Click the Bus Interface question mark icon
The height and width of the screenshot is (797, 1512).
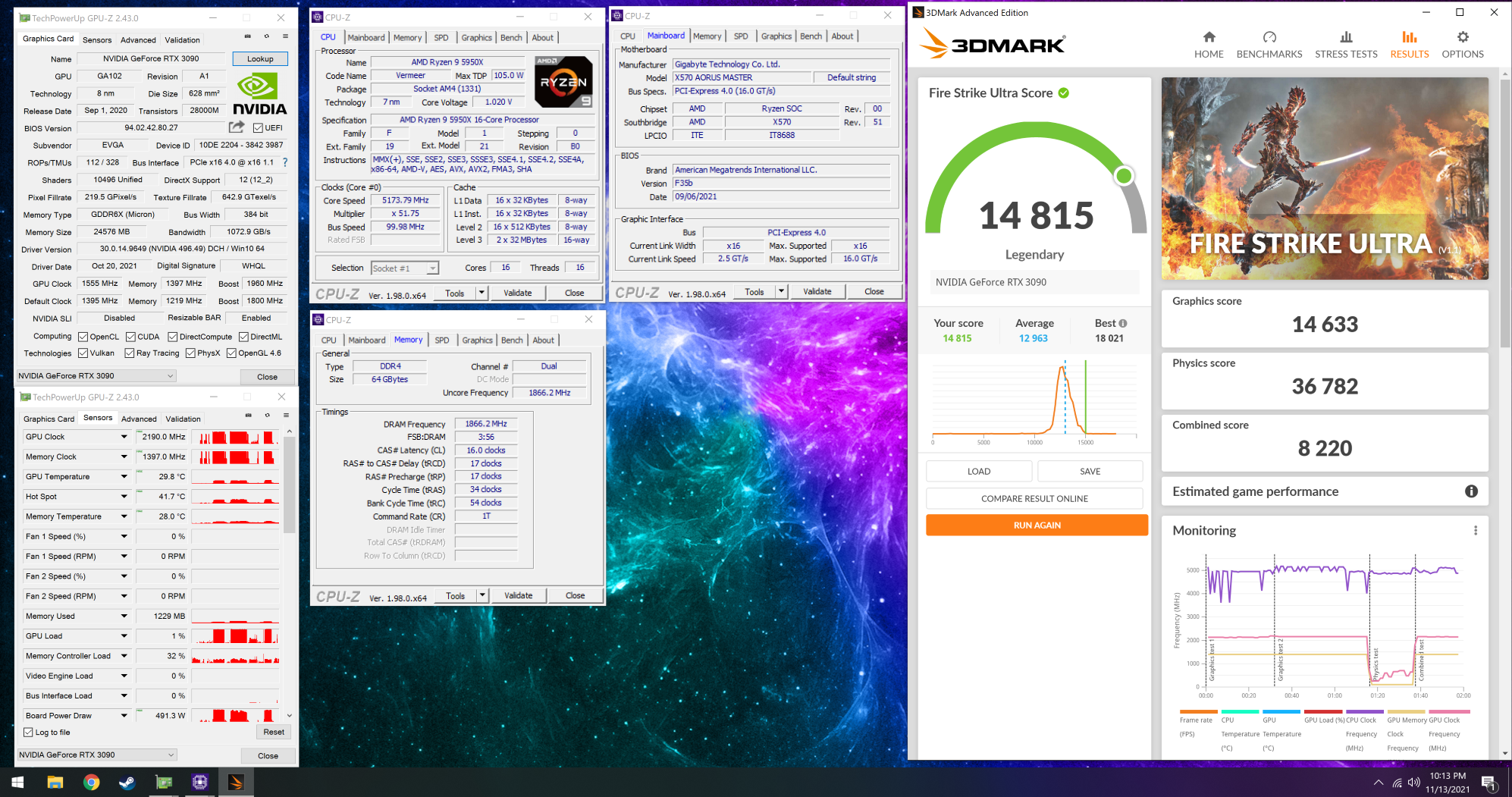[x=285, y=162]
